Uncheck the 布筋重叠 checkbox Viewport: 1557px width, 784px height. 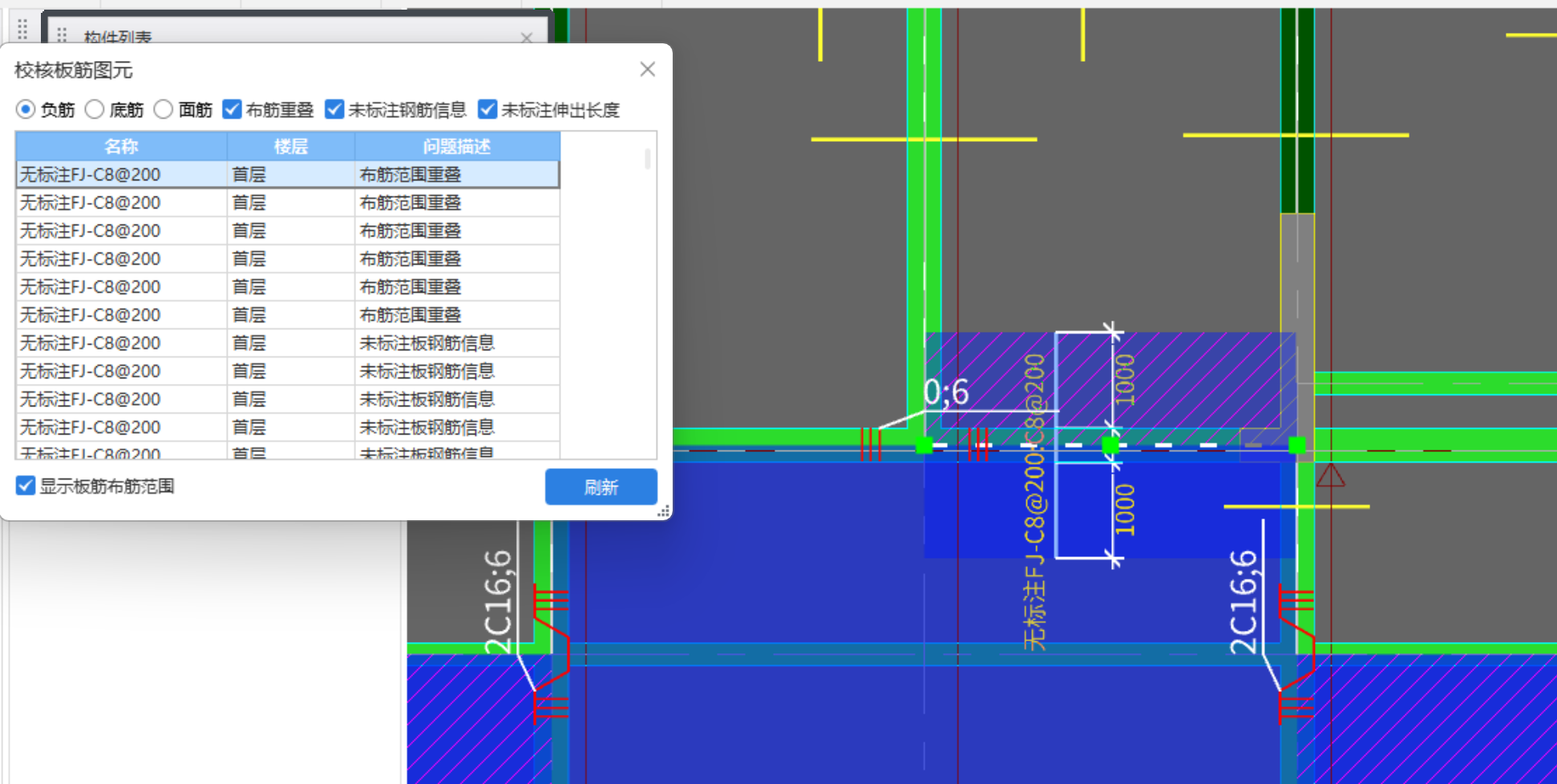click(233, 109)
